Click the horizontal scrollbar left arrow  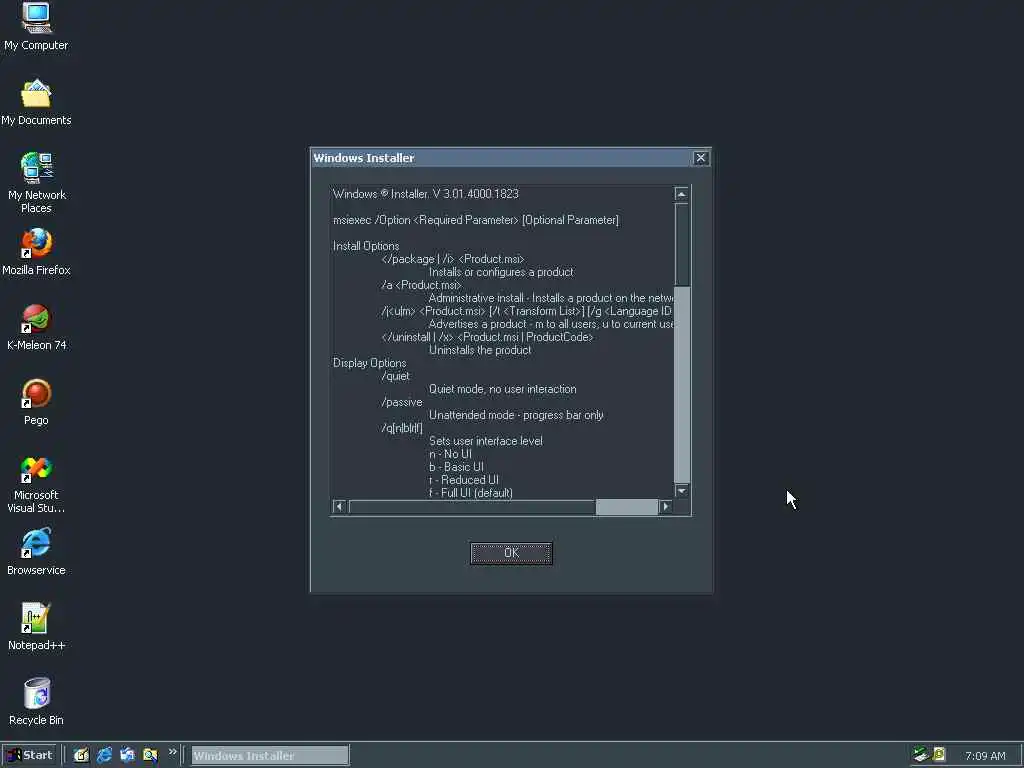339,507
